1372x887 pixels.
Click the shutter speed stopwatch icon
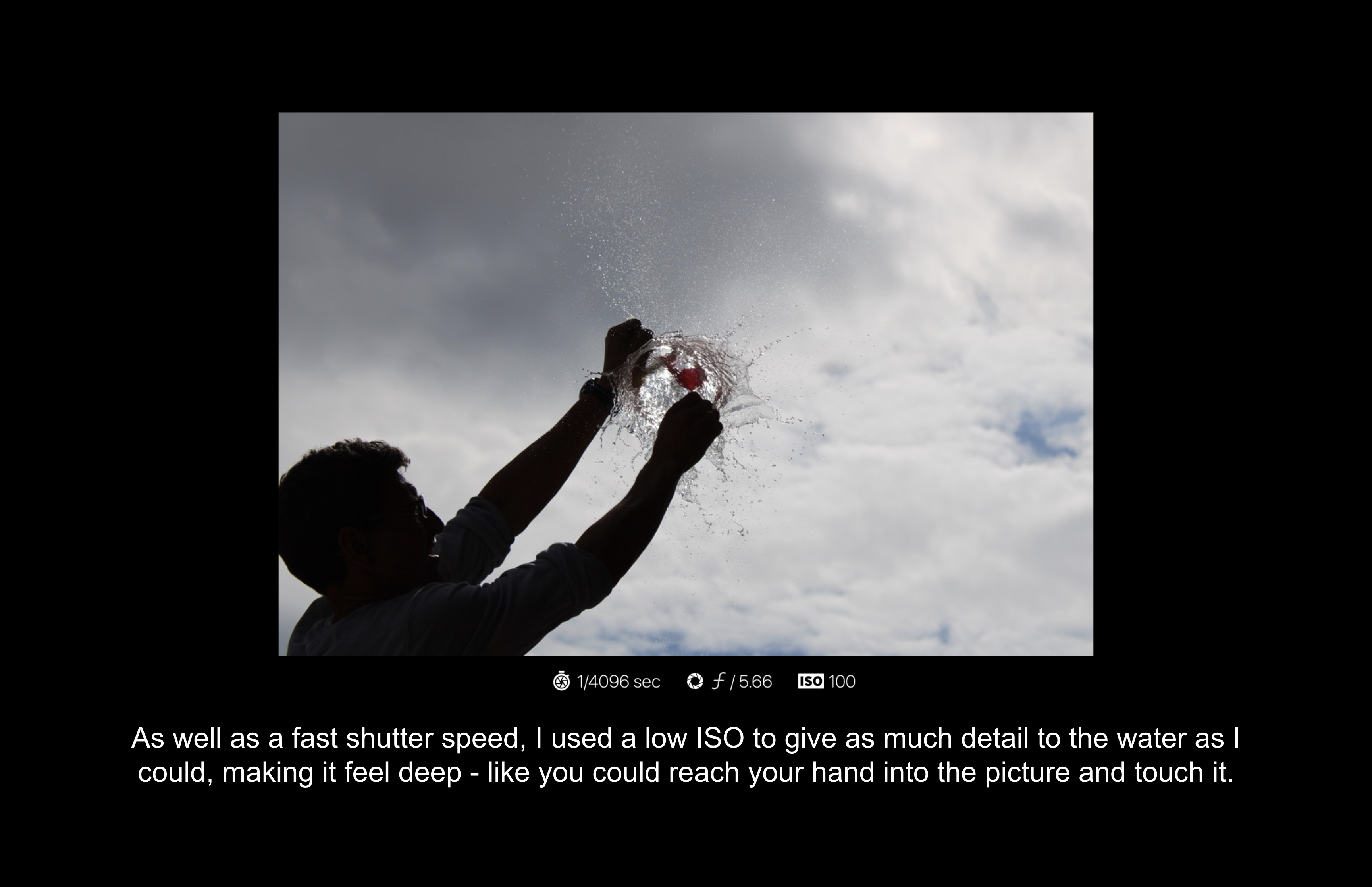pos(561,681)
